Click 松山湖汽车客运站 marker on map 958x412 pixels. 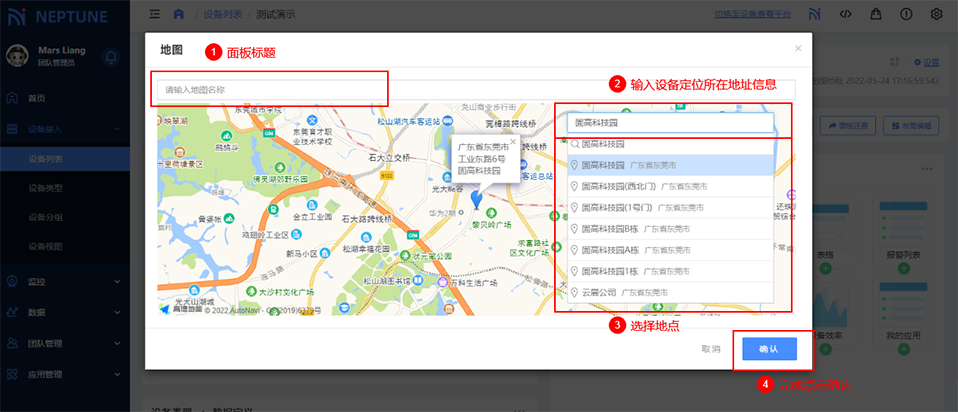(448, 122)
